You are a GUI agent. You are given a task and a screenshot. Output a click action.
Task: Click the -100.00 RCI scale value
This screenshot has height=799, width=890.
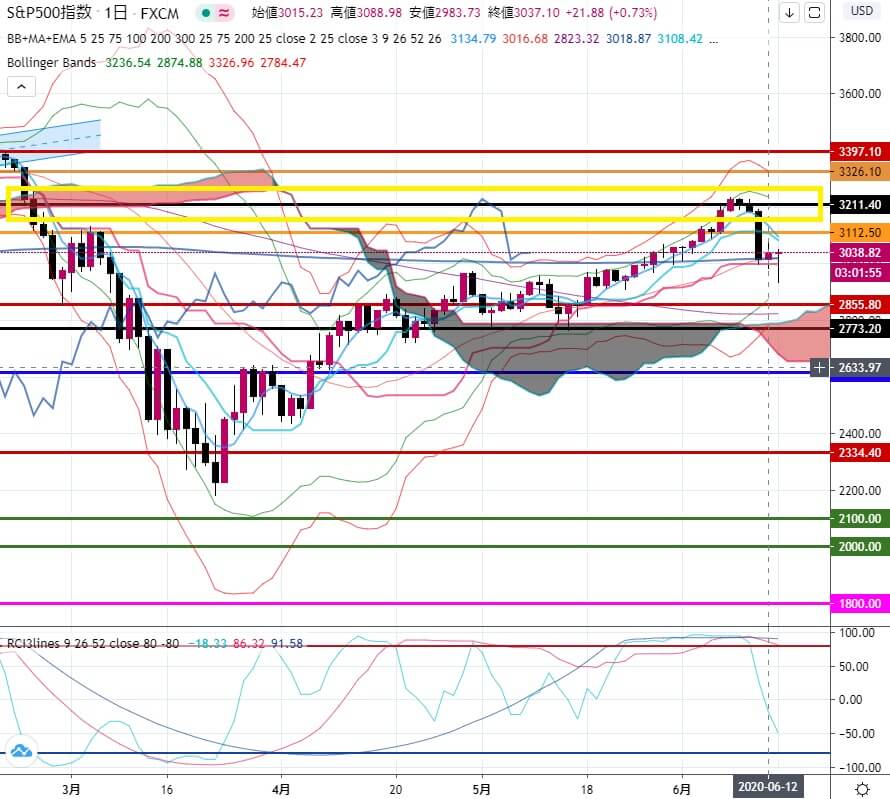click(x=857, y=768)
